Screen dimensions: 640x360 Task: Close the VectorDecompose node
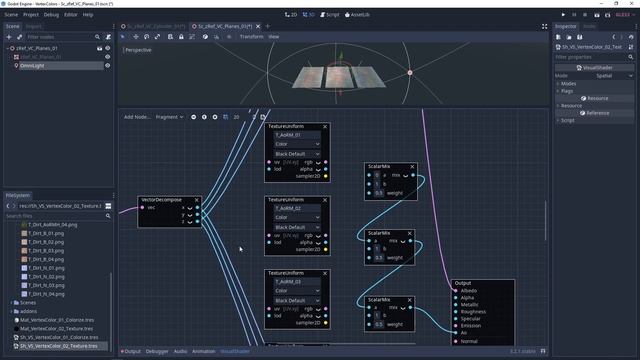[x=197, y=200]
